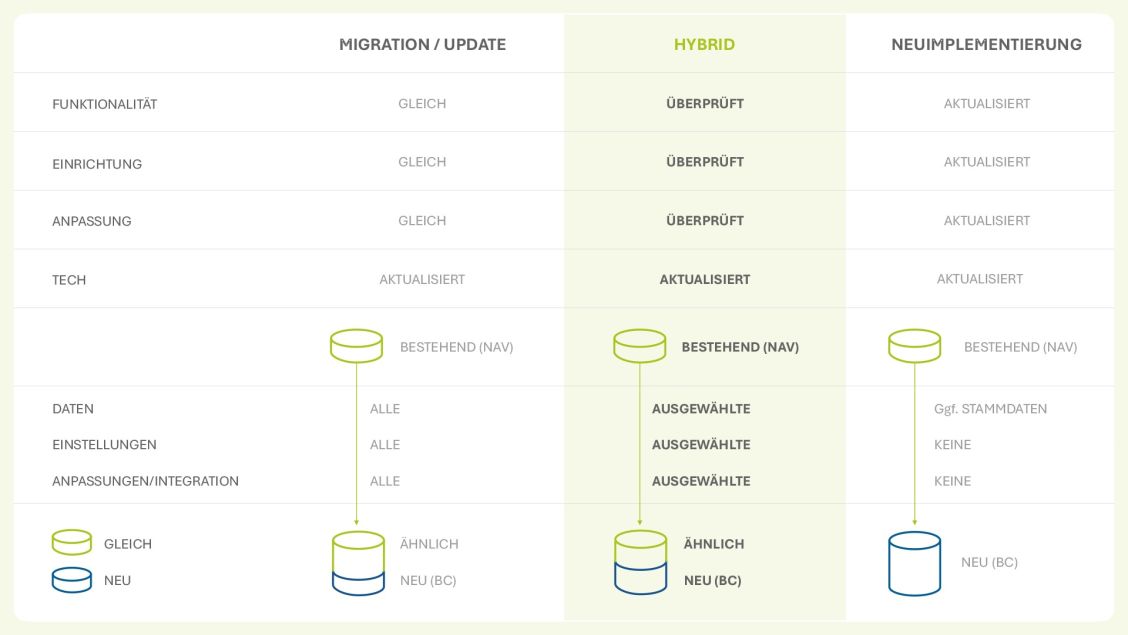Select the MIGRATION / UPDATE column header

click(x=422, y=44)
